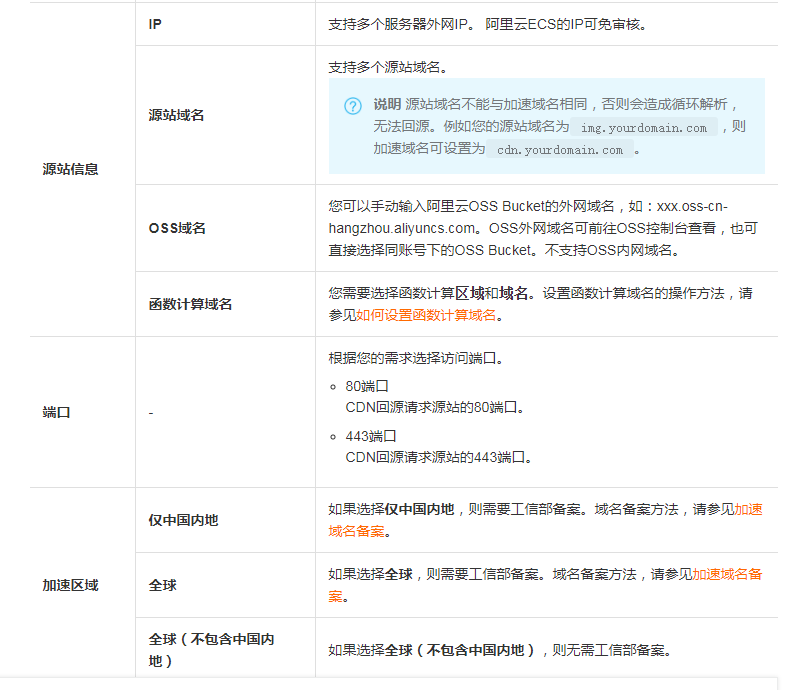Click the 函数计算域名 cell label
Viewport: 793px width, 690px height.
point(190,304)
